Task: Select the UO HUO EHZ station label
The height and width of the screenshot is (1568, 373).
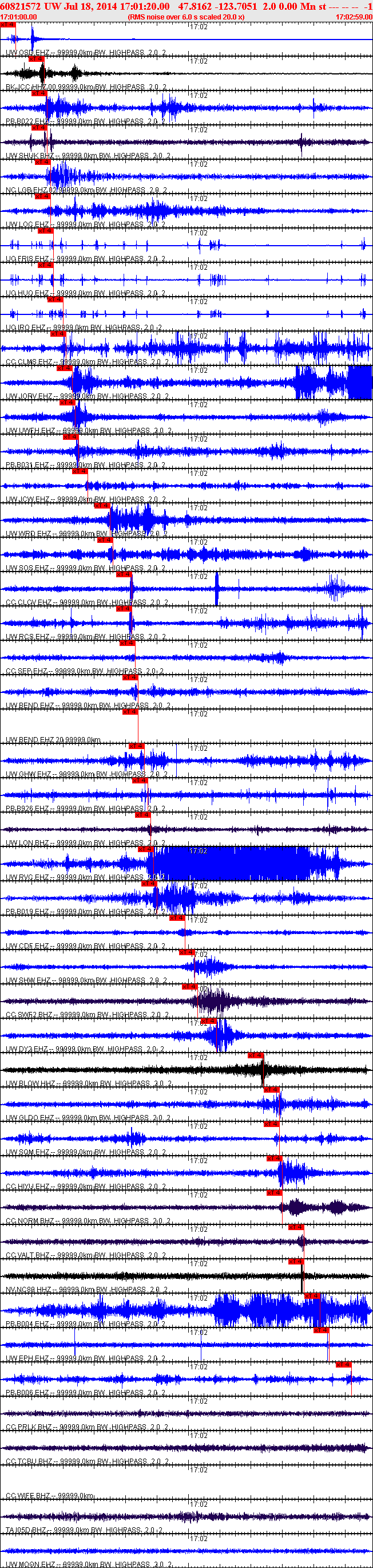Action: pos(85,293)
